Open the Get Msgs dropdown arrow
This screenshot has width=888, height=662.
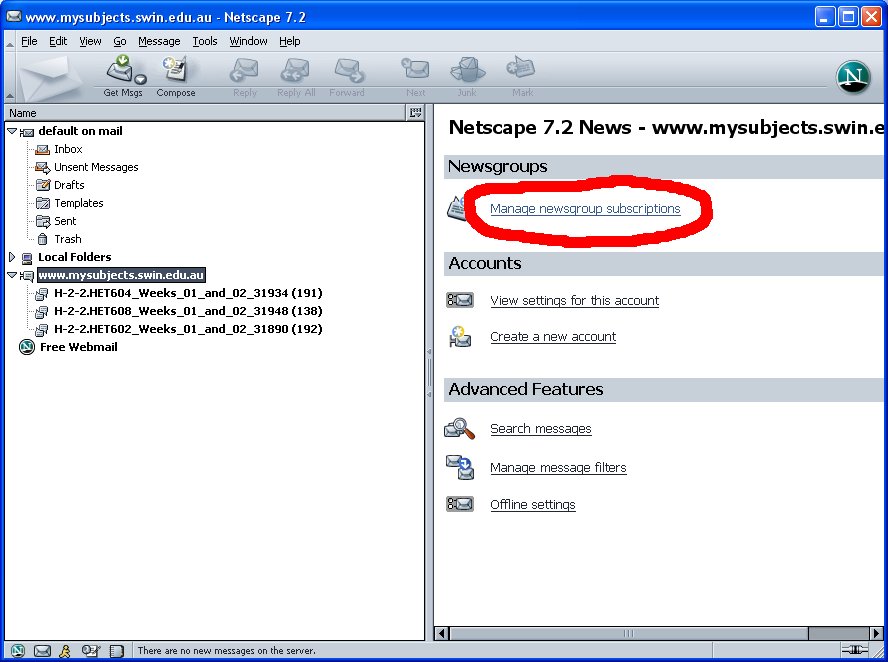coord(140,79)
